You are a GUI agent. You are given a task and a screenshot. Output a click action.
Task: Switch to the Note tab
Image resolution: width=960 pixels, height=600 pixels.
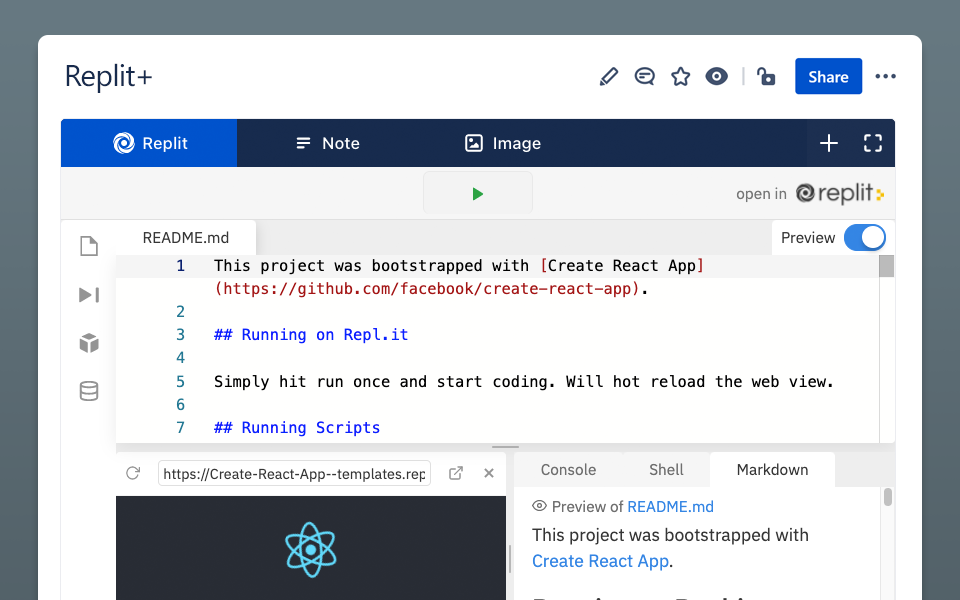[328, 143]
